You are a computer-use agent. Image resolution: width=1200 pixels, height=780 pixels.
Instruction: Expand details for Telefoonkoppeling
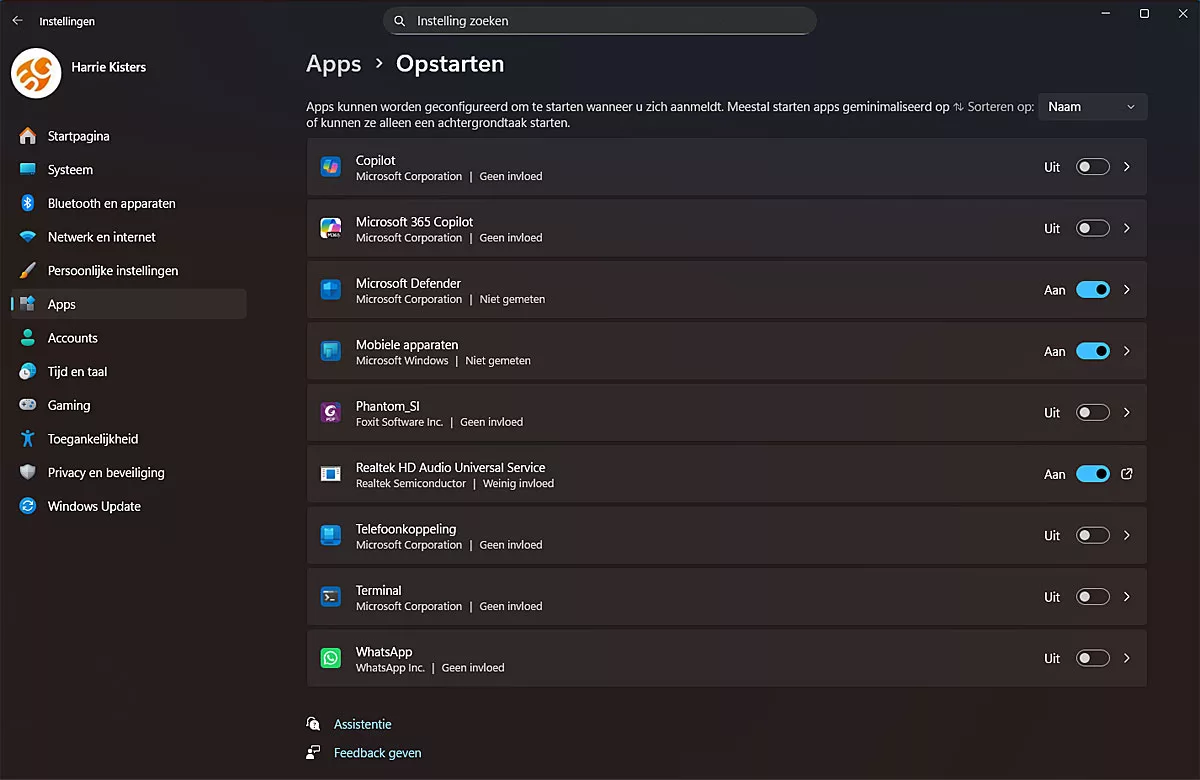tap(1127, 535)
